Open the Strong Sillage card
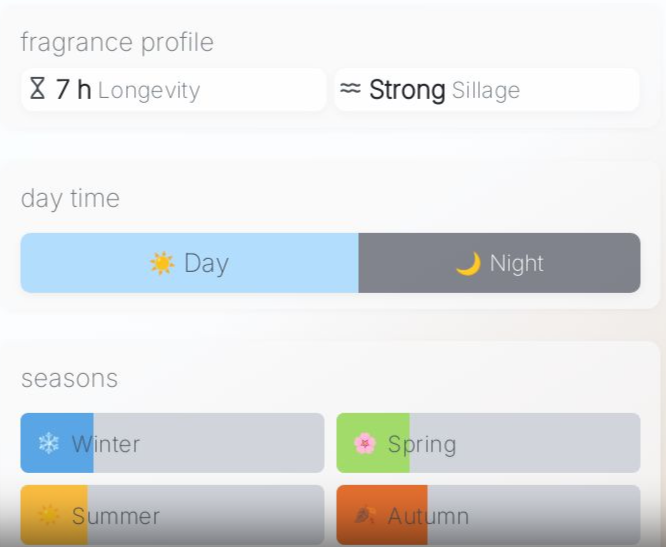The image size is (666, 547). 486,90
